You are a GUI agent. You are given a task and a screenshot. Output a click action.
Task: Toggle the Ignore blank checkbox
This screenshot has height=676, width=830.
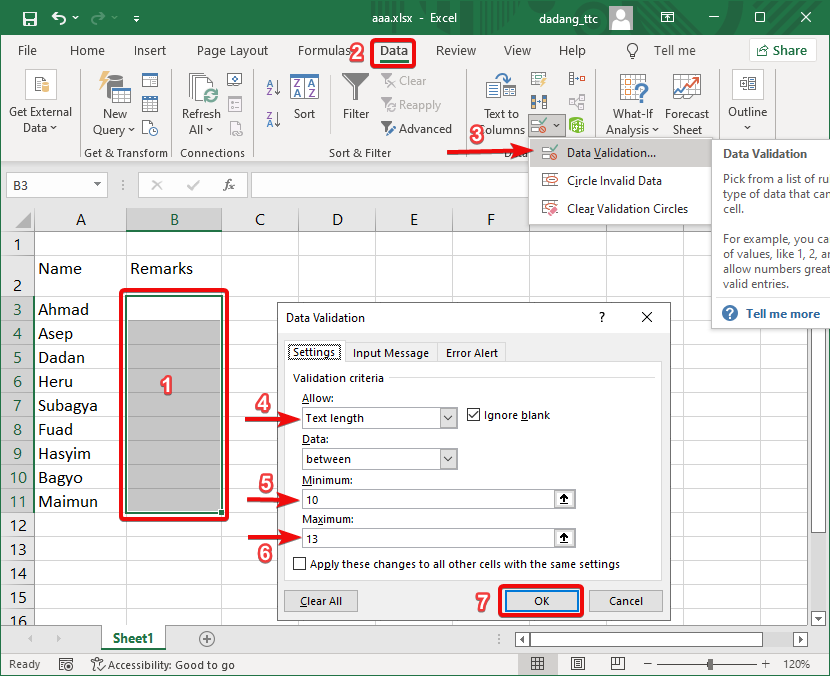pyautogui.click(x=475, y=416)
